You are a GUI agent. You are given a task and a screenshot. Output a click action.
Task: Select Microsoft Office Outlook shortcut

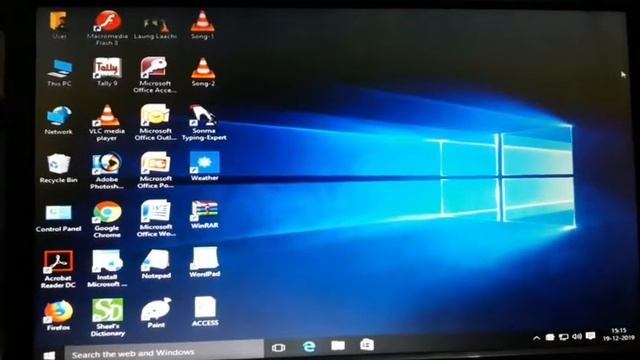tap(155, 122)
